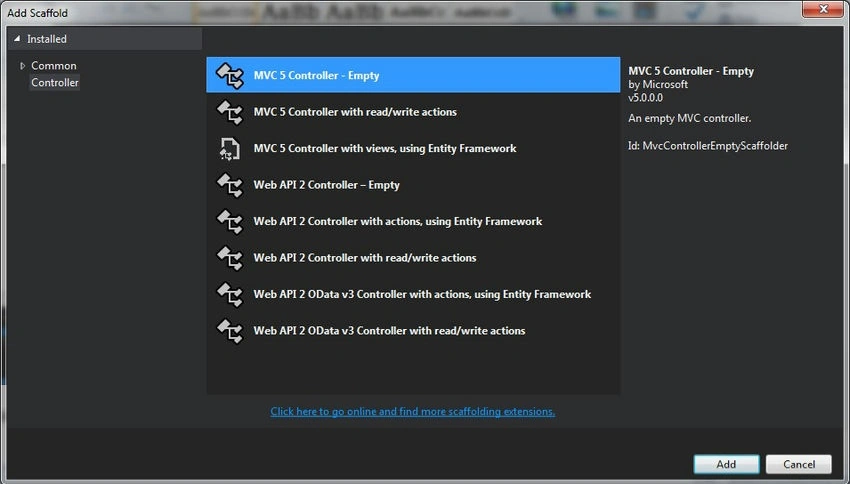This screenshot has height=484, width=850.
Task: Click the Installed header label
Action: click(x=47, y=39)
